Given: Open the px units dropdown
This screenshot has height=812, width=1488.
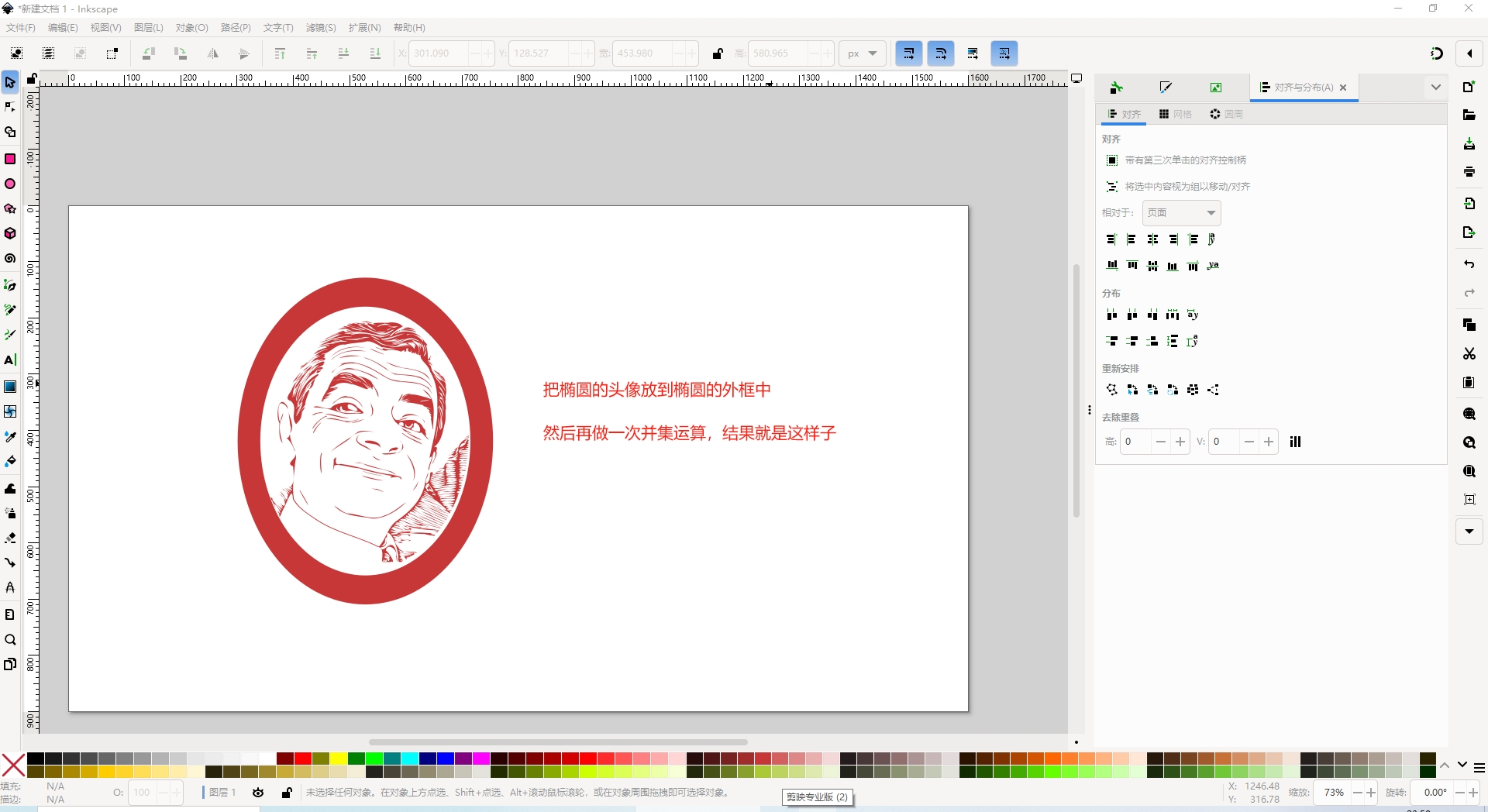Looking at the screenshot, I should (x=862, y=53).
